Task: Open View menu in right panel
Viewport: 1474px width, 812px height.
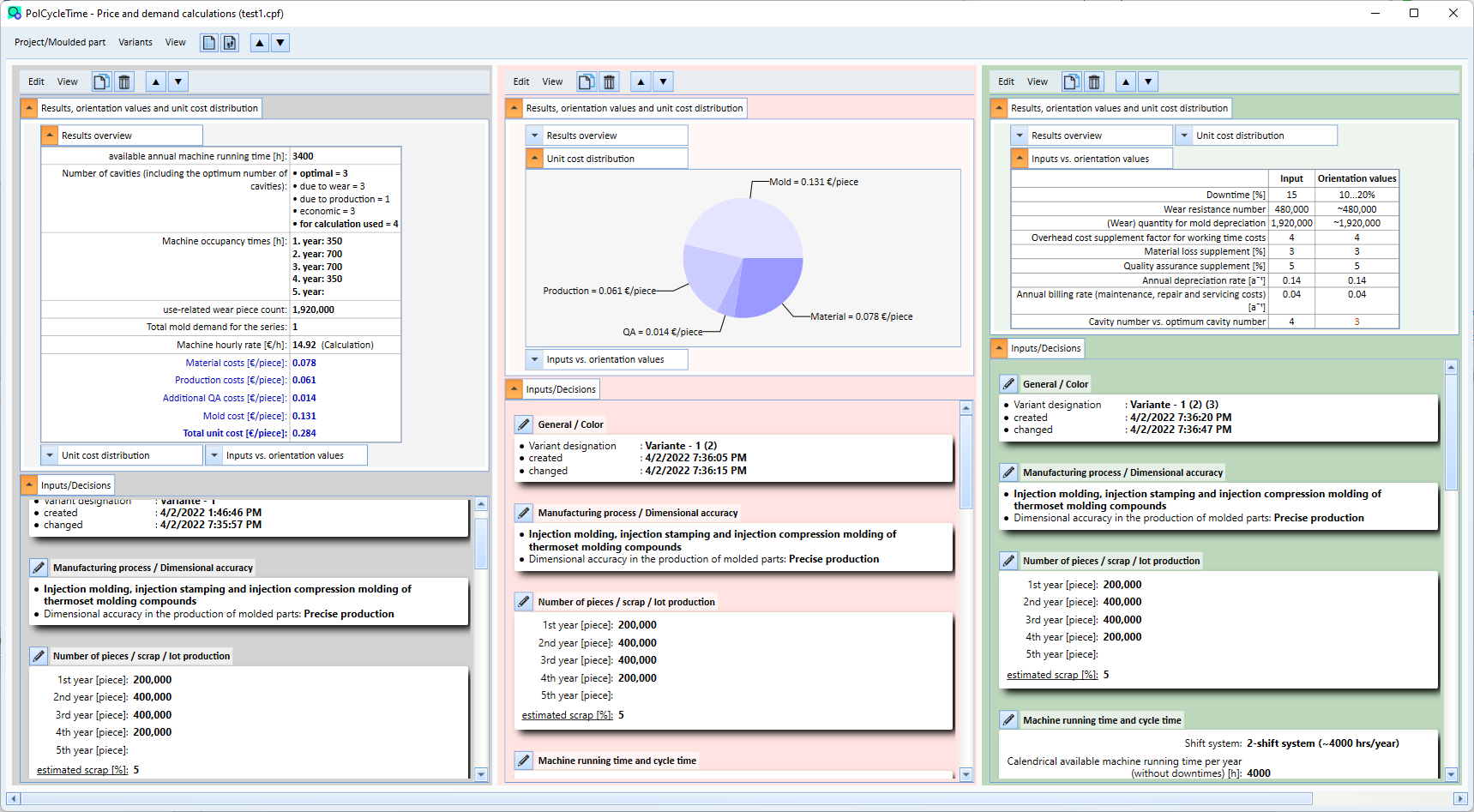Action: pyautogui.click(x=1038, y=82)
